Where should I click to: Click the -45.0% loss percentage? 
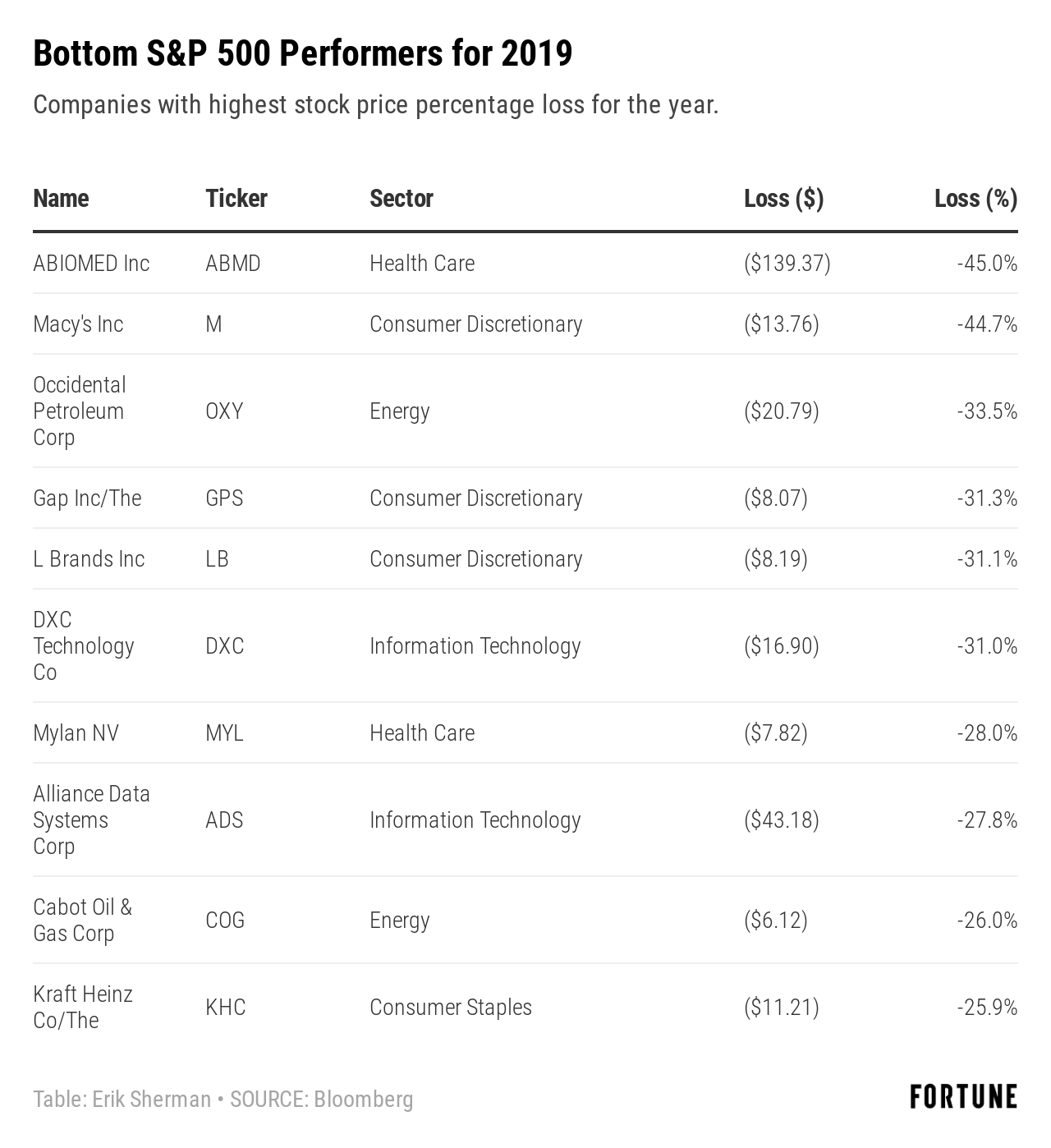[x=987, y=264]
